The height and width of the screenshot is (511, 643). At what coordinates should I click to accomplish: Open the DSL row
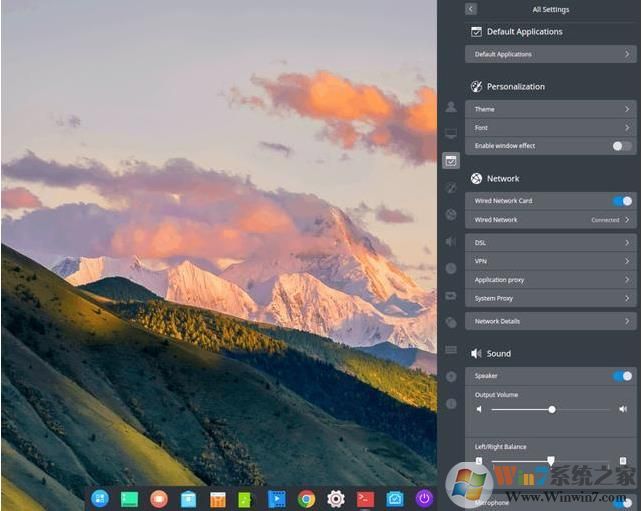550,242
